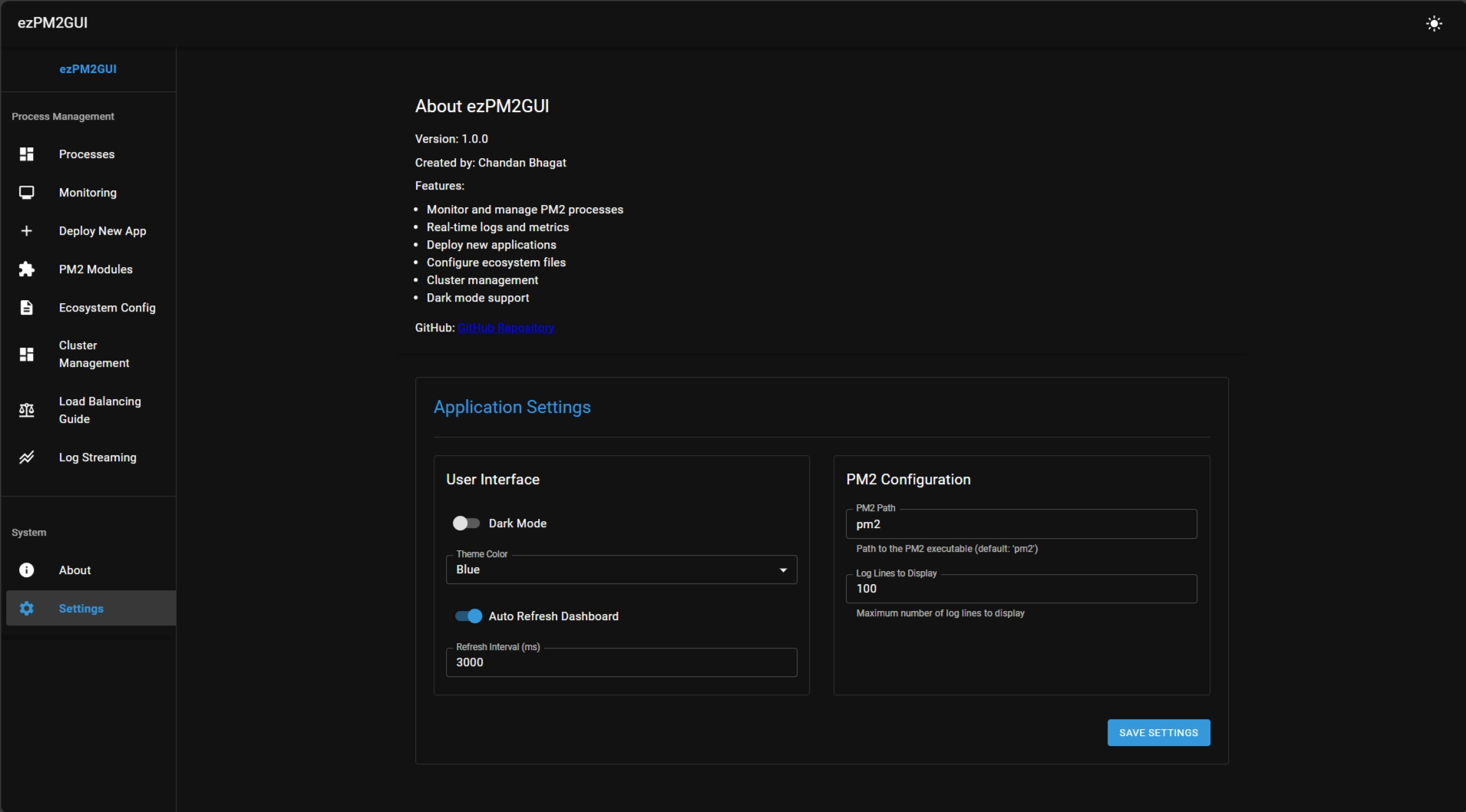Click the Save Settings button
The height and width of the screenshot is (812, 1466).
[1158, 733]
